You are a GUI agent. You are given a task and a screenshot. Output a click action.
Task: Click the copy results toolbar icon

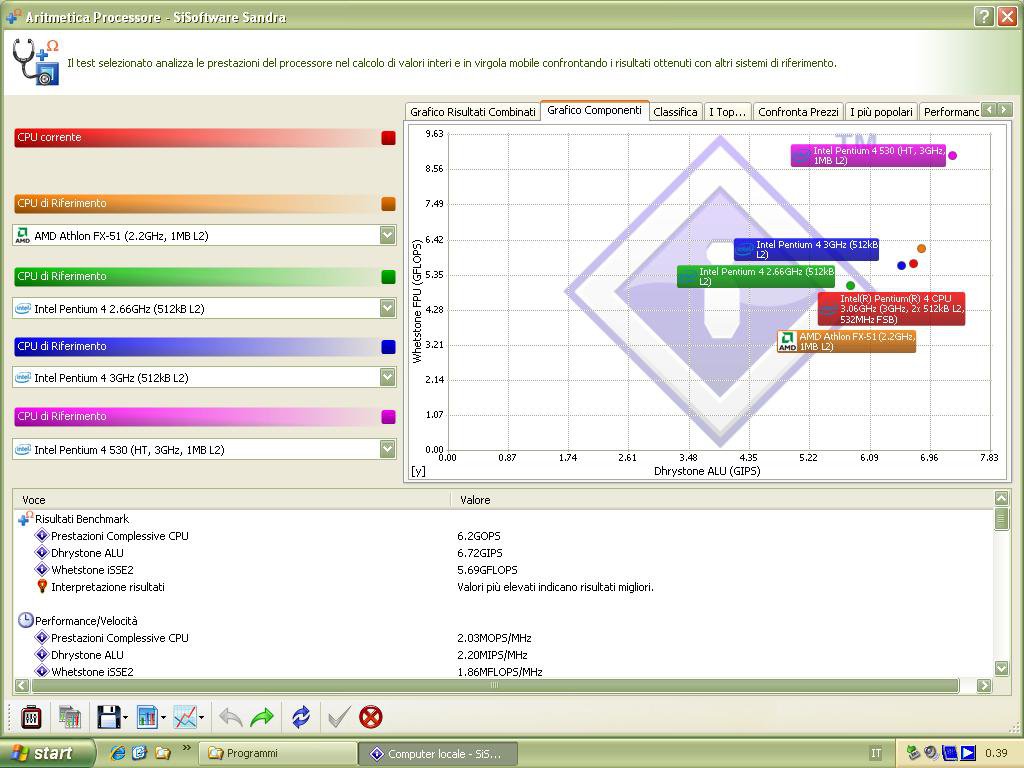point(69,717)
